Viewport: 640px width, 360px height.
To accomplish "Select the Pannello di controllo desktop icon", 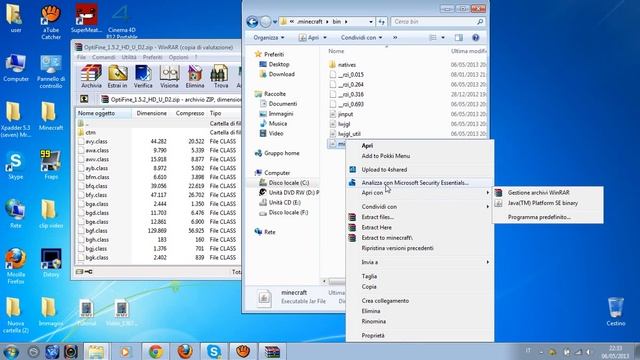I will 51,71.
